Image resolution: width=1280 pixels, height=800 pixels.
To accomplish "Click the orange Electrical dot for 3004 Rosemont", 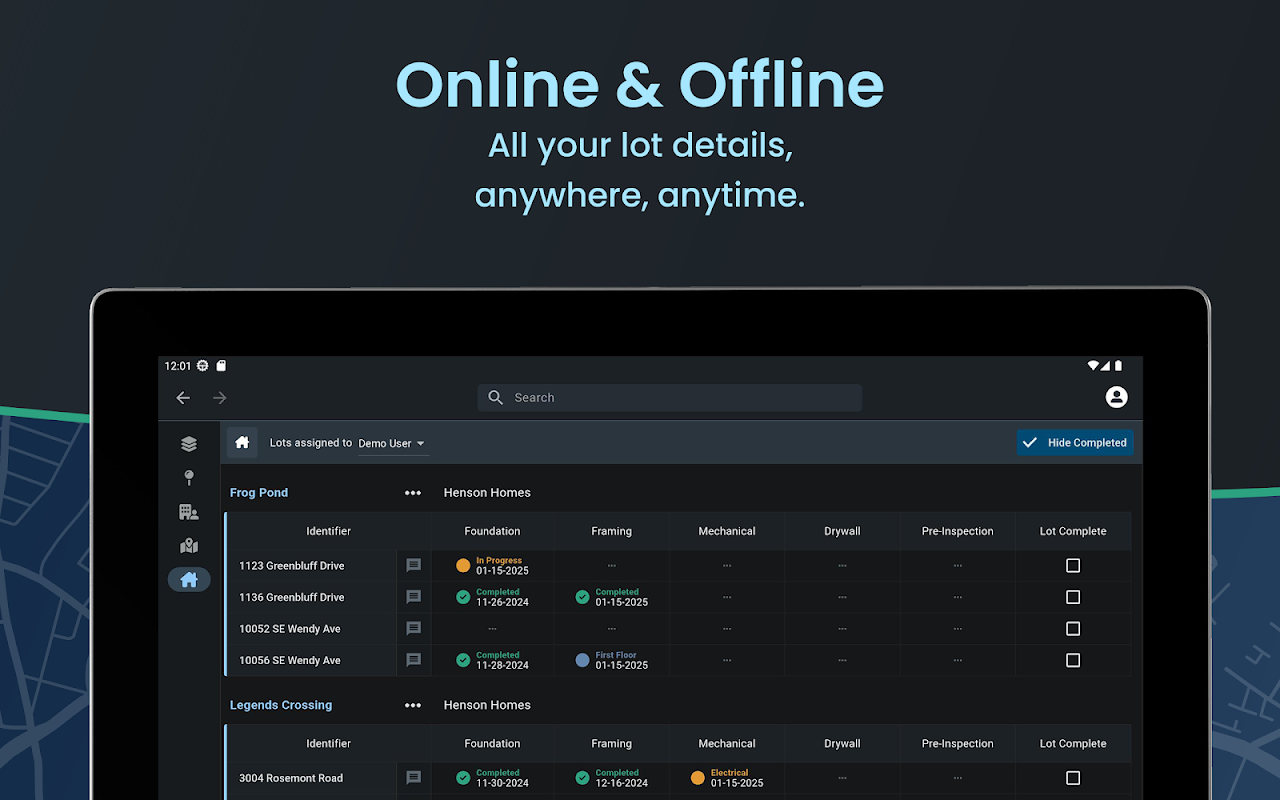I will point(698,777).
